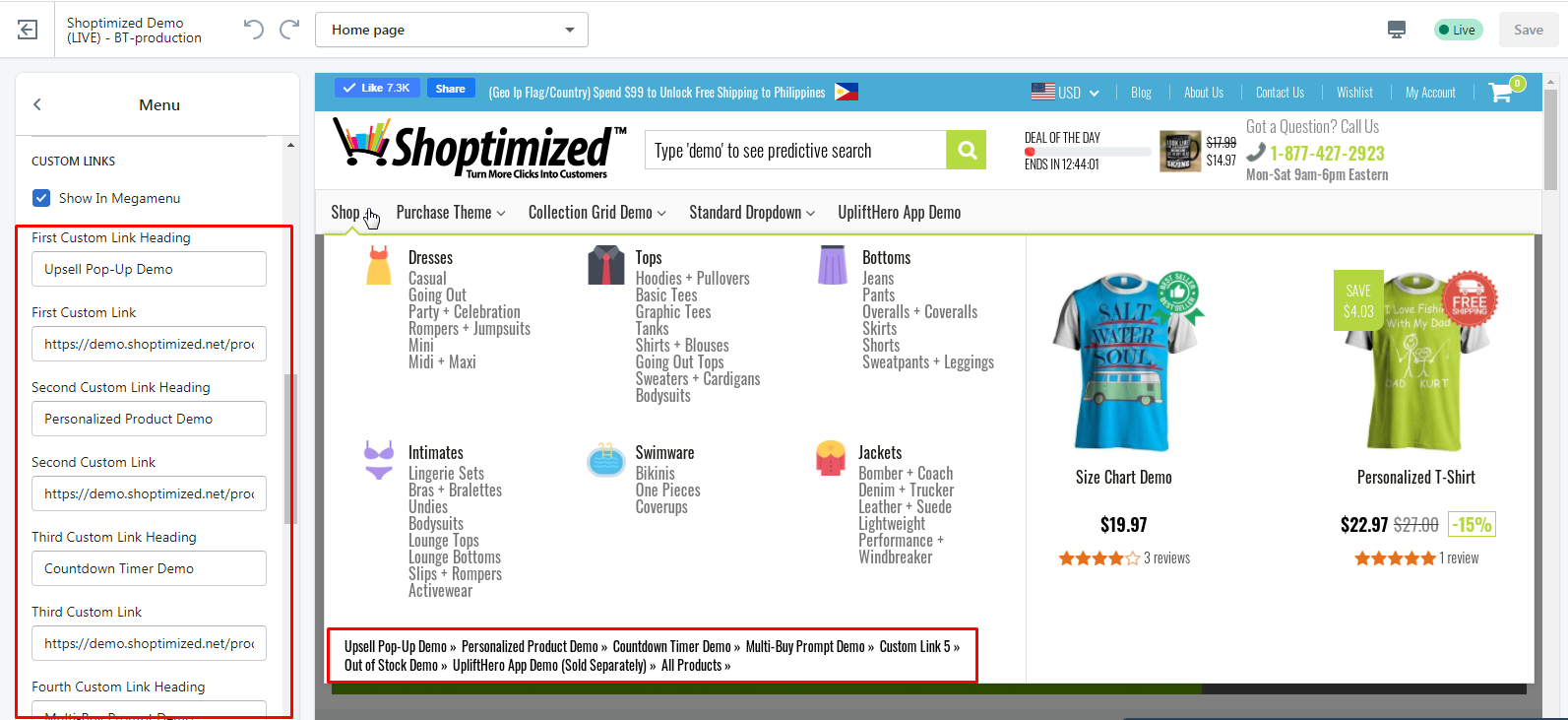Screen dimensions: 1568x720
Task: Open the Size Chart Demo shirt image
Action: point(1125,360)
